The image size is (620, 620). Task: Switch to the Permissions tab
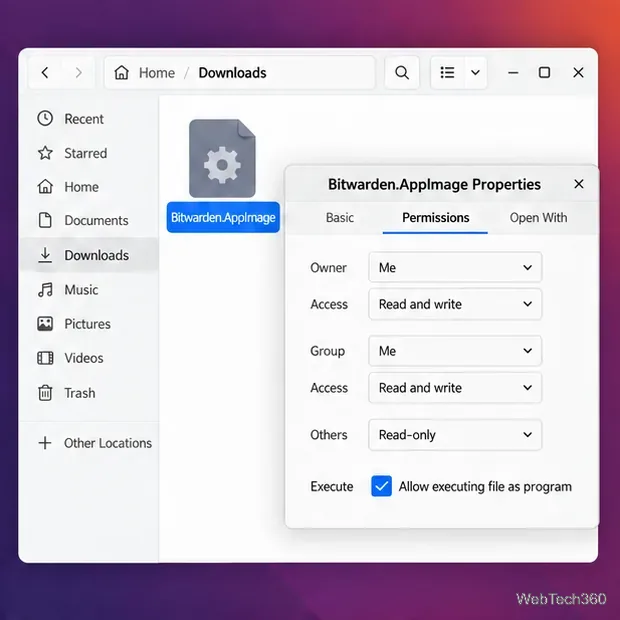click(435, 217)
